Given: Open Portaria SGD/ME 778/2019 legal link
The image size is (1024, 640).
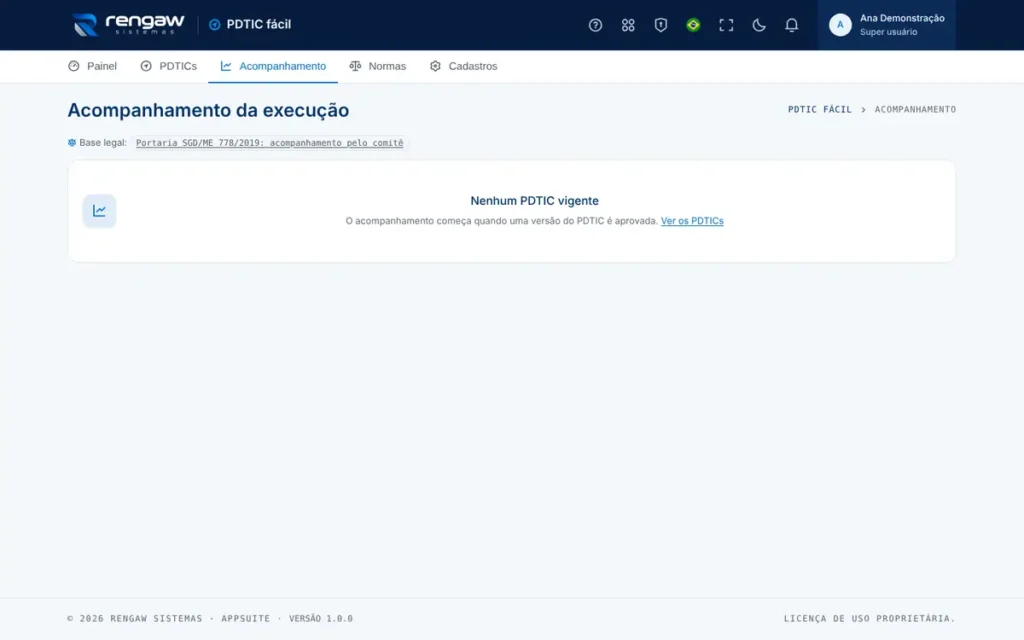Looking at the screenshot, I should point(269,143).
